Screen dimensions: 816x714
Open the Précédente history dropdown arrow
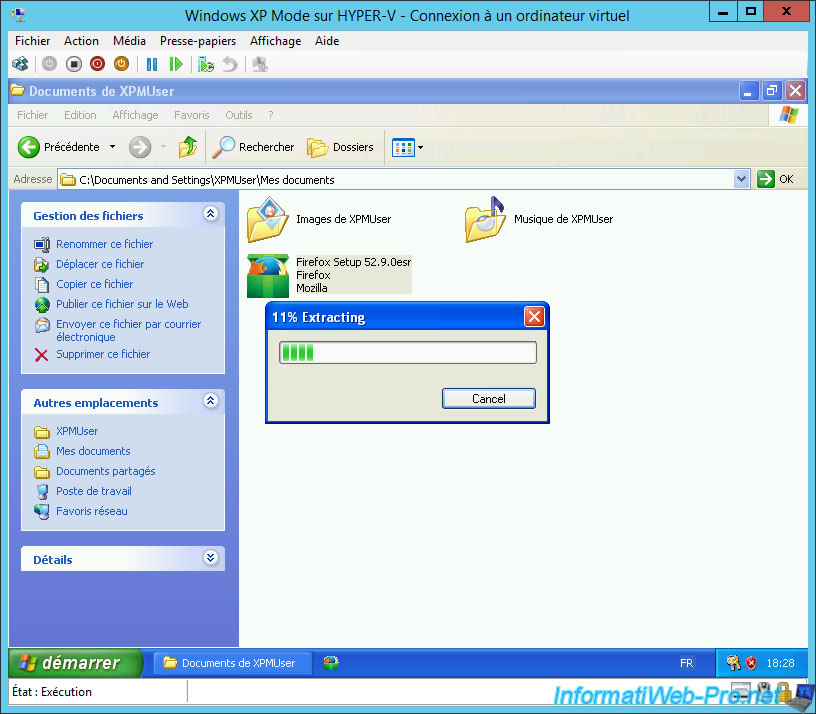point(112,147)
